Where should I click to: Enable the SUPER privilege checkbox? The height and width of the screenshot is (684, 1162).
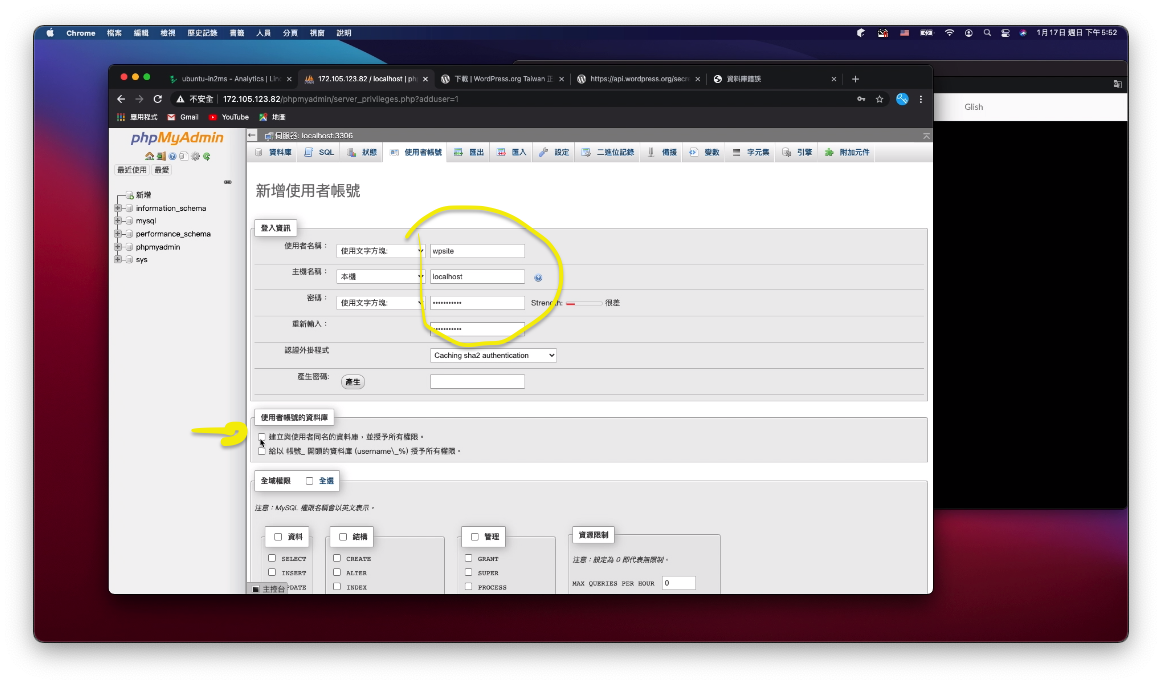(x=468, y=572)
